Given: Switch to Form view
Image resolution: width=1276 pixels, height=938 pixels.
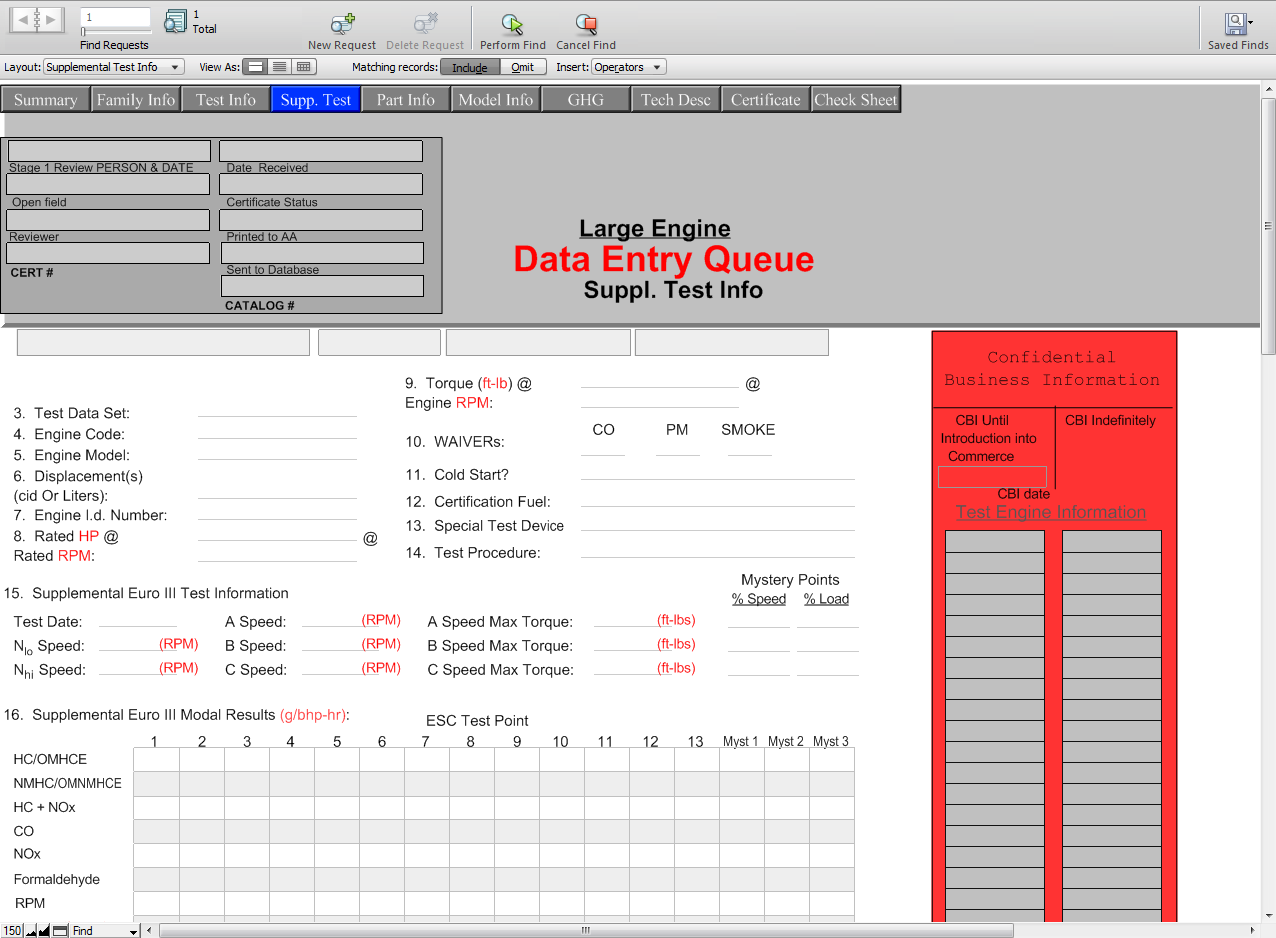Looking at the screenshot, I should (255, 67).
